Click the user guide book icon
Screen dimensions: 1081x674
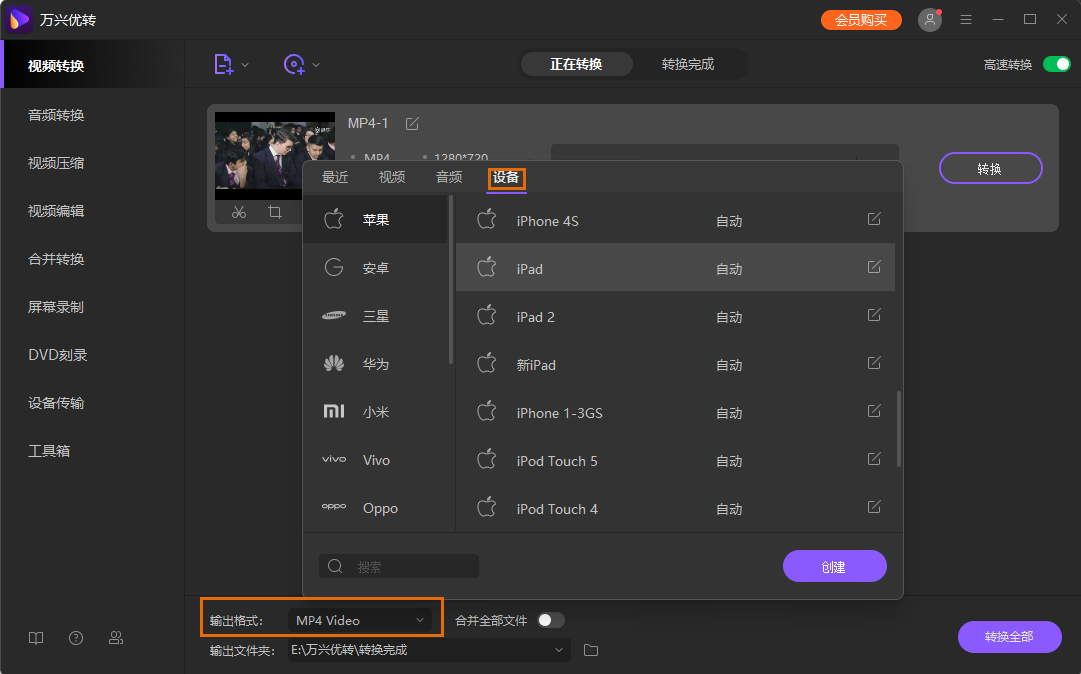pos(36,638)
